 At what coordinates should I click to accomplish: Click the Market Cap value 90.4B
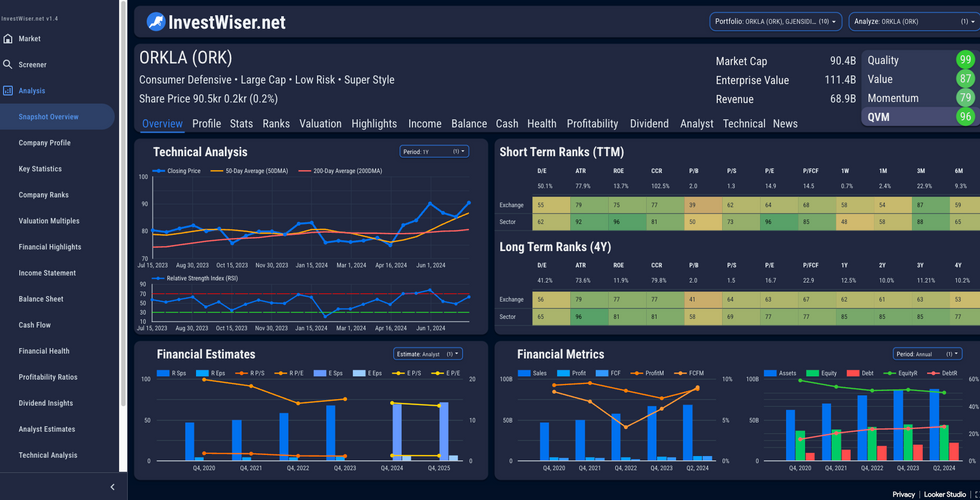(842, 61)
